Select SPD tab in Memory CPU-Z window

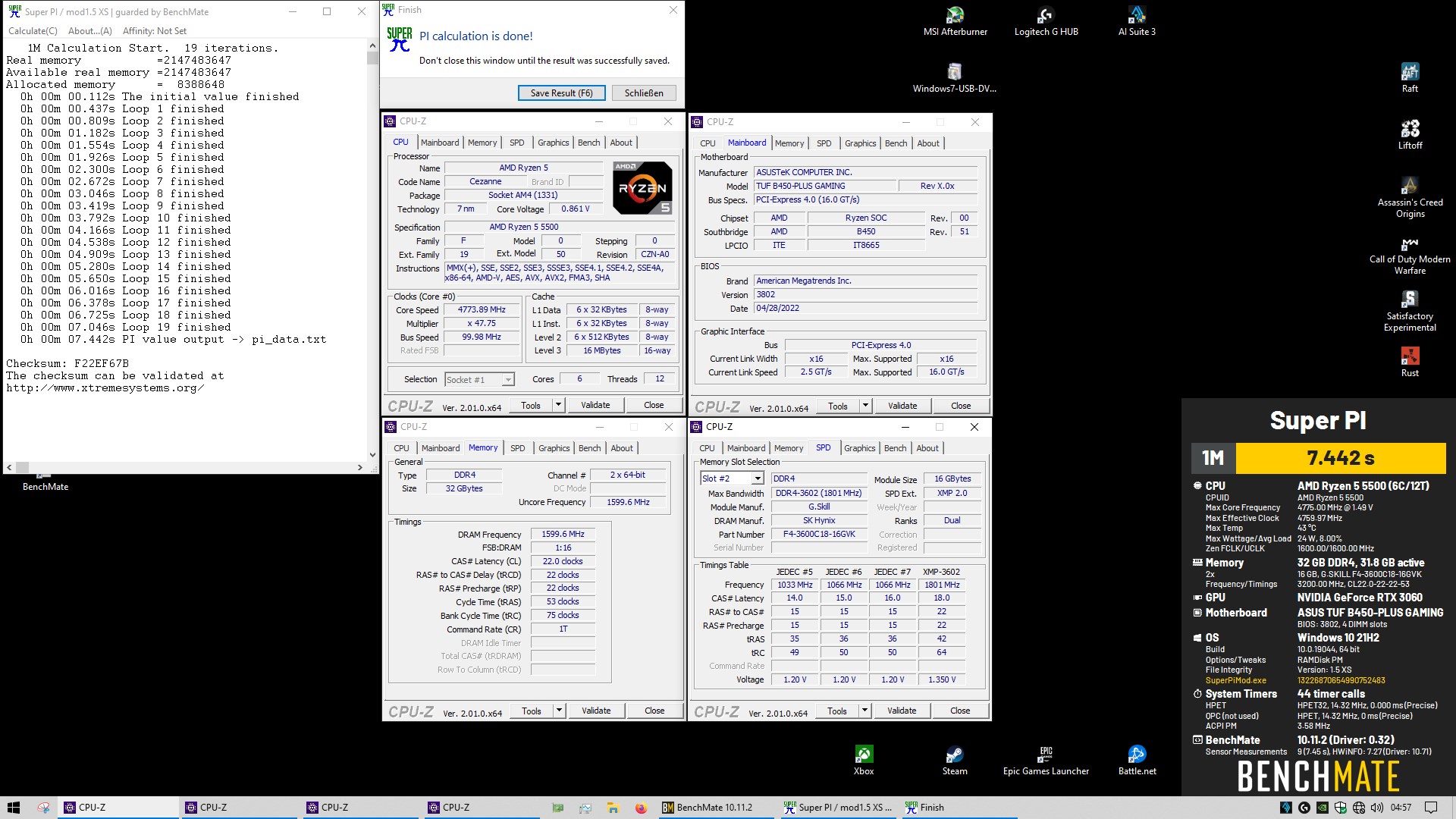click(517, 448)
